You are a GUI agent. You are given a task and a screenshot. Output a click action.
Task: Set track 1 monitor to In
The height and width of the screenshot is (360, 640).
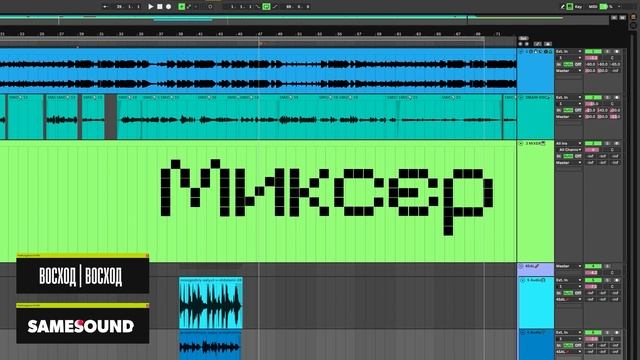click(x=559, y=64)
